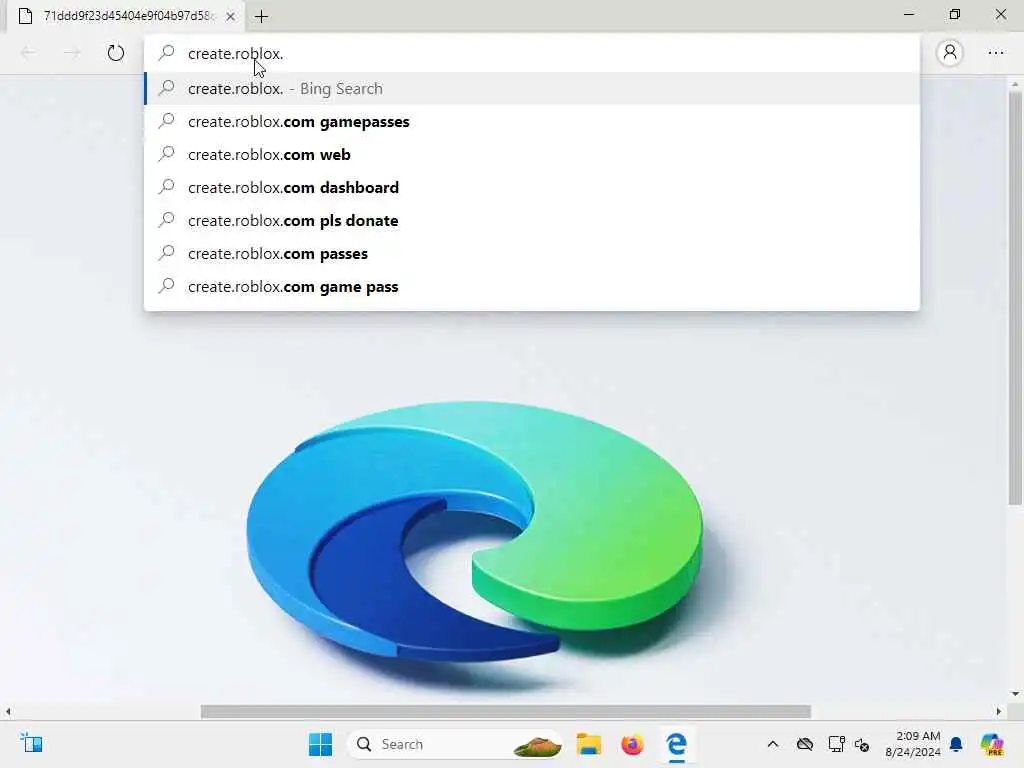This screenshot has height=768, width=1024.
Task: Open Settings and more ellipsis menu
Action: [x=995, y=53]
